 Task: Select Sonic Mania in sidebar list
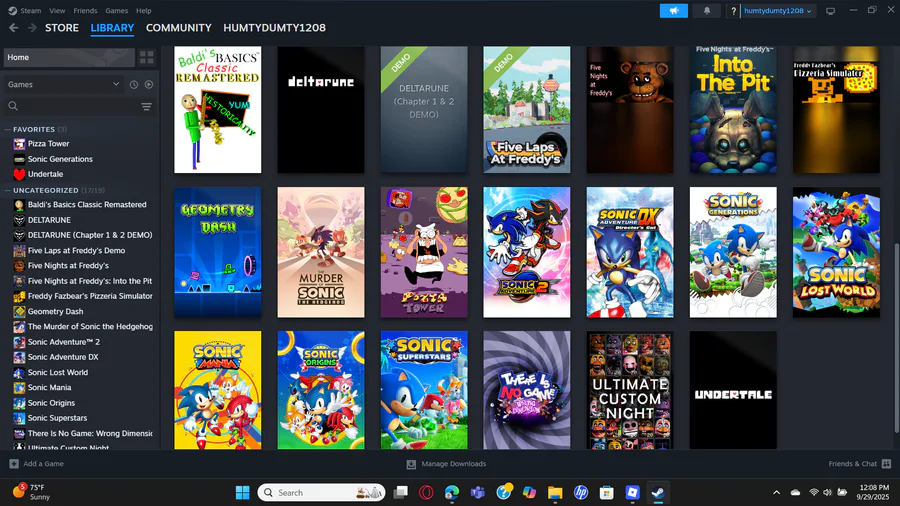pos(49,387)
